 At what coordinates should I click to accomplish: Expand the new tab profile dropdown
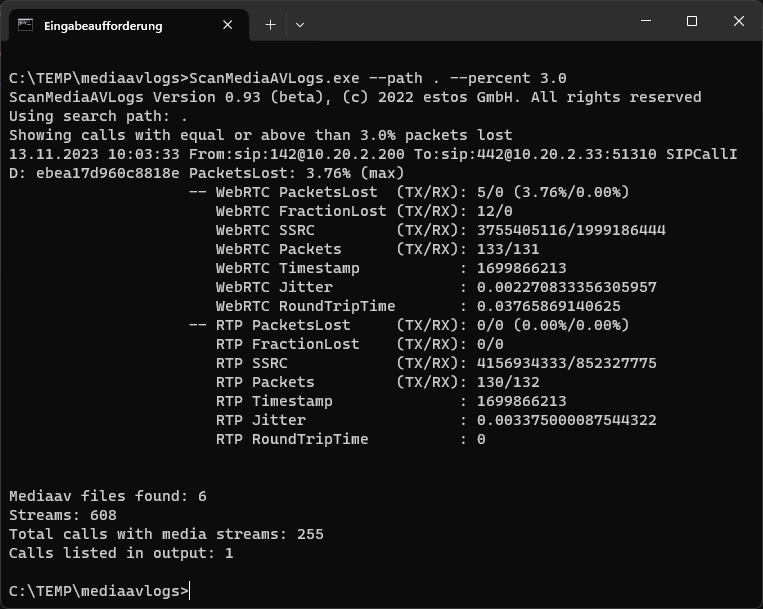pos(300,25)
